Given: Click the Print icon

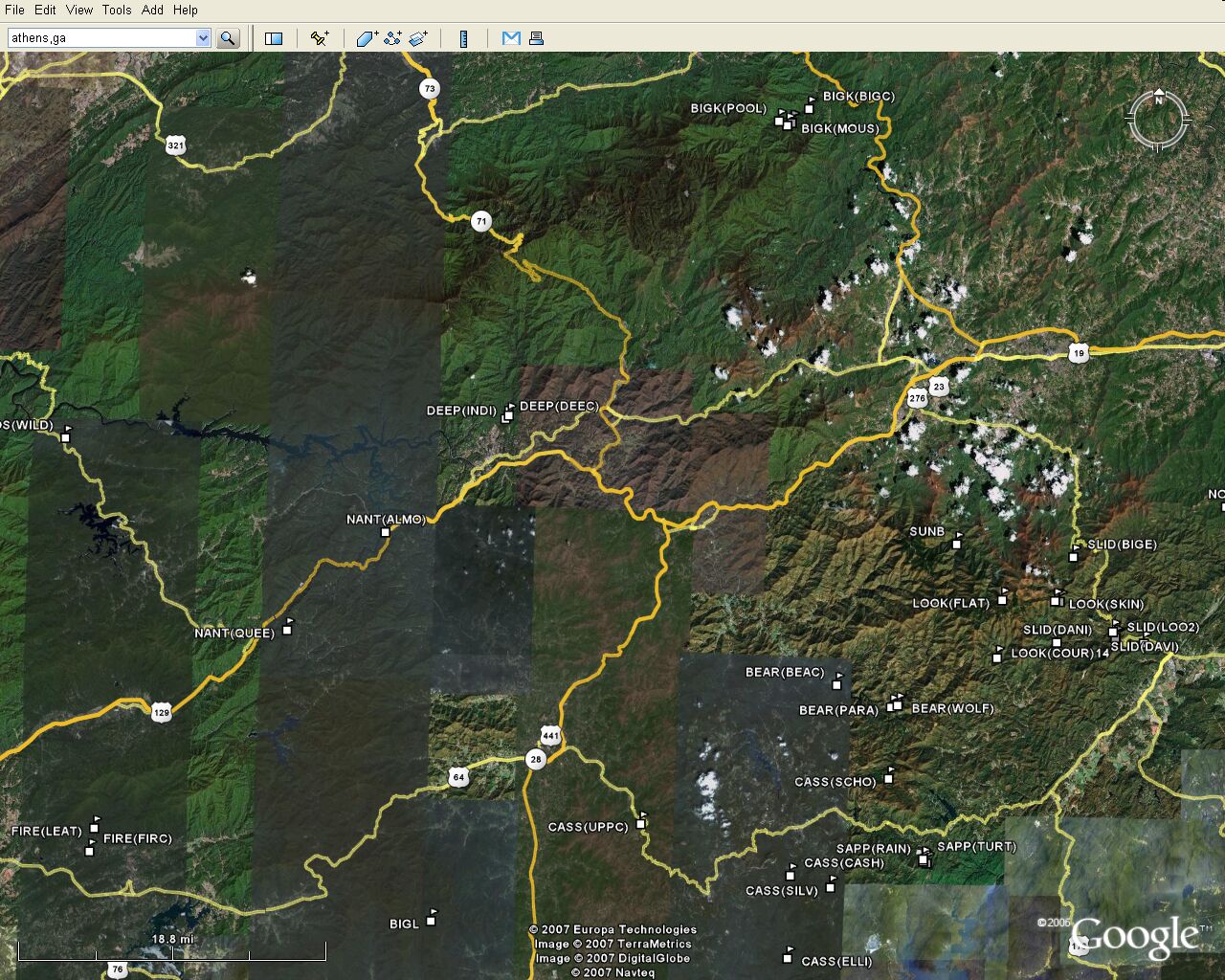Looking at the screenshot, I should 536,38.
